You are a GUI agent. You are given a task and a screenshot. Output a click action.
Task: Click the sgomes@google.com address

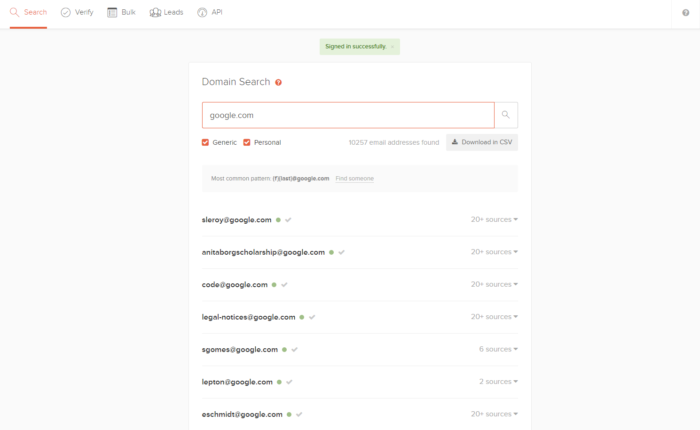pos(240,350)
